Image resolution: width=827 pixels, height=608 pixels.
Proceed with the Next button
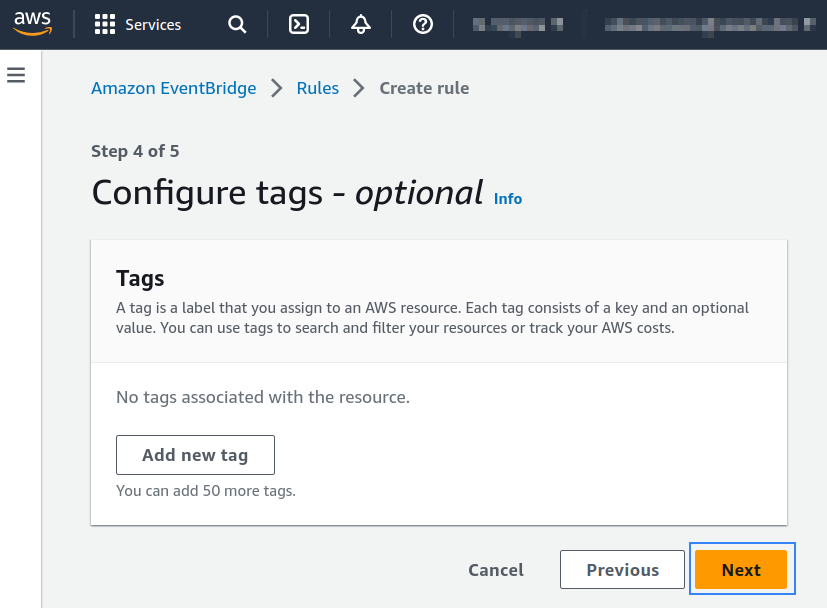pyautogui.click(x=741, y=570)
